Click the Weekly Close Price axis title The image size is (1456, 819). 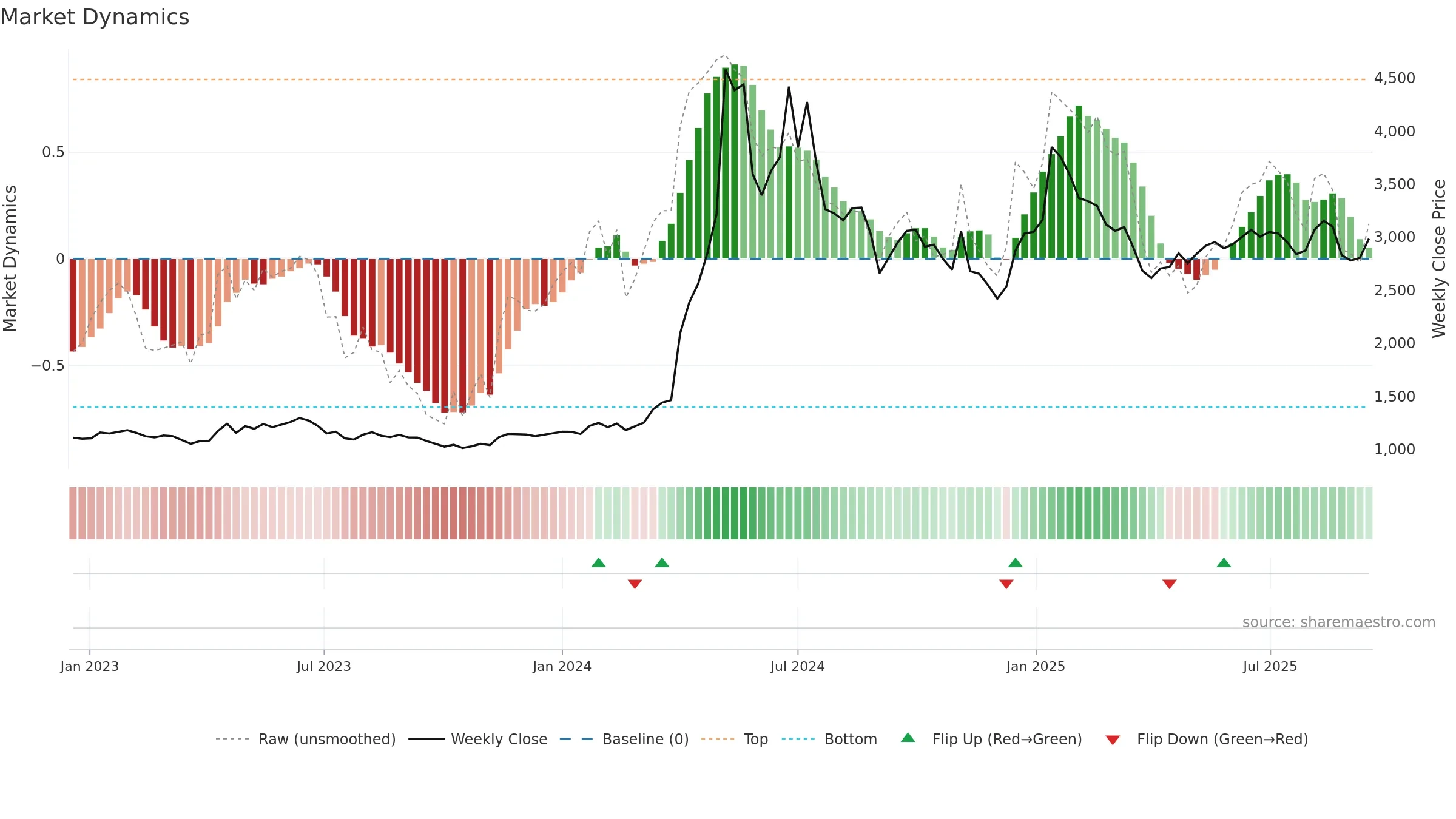1439,258
